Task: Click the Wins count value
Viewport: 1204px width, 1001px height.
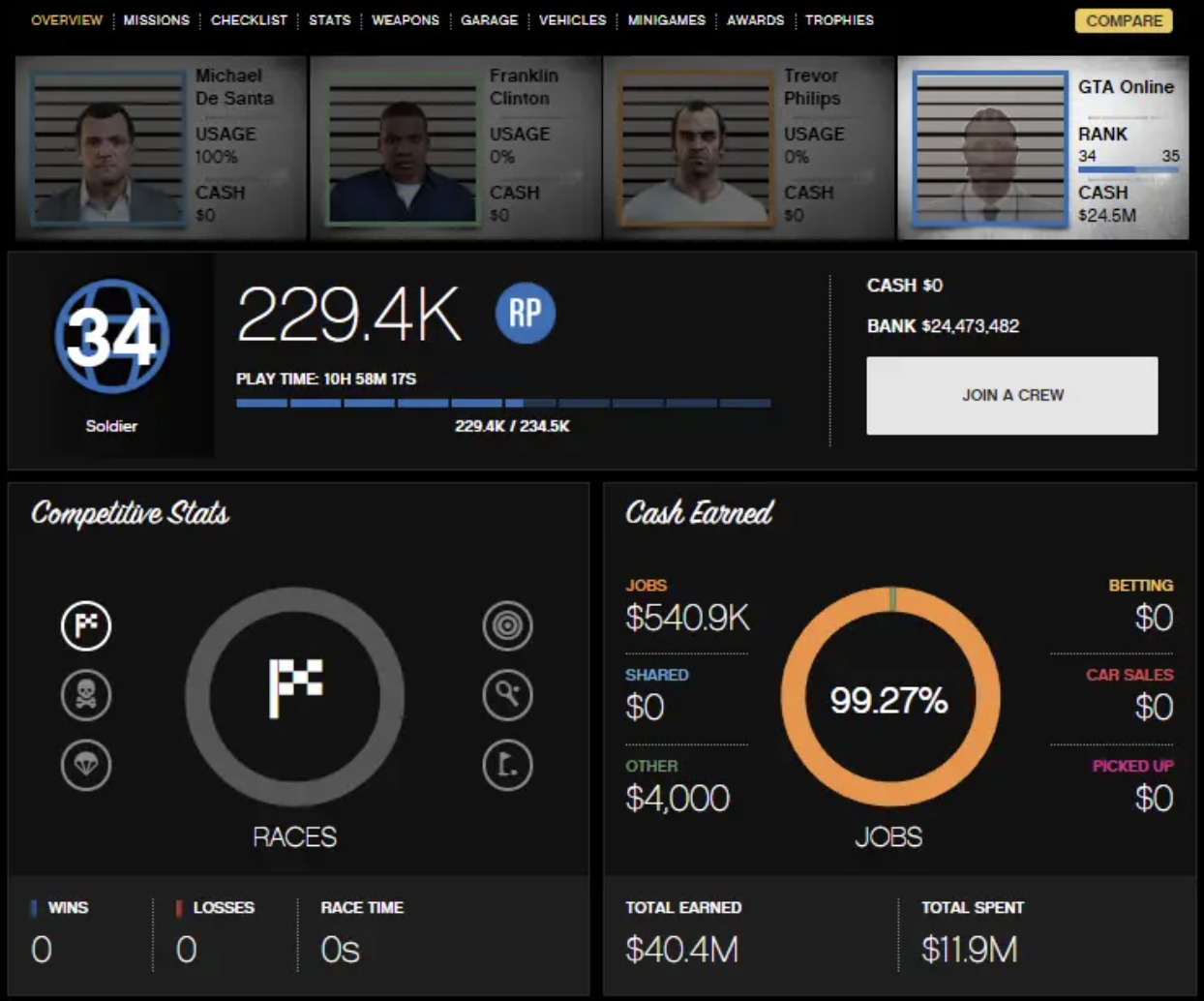Action: 42,950
